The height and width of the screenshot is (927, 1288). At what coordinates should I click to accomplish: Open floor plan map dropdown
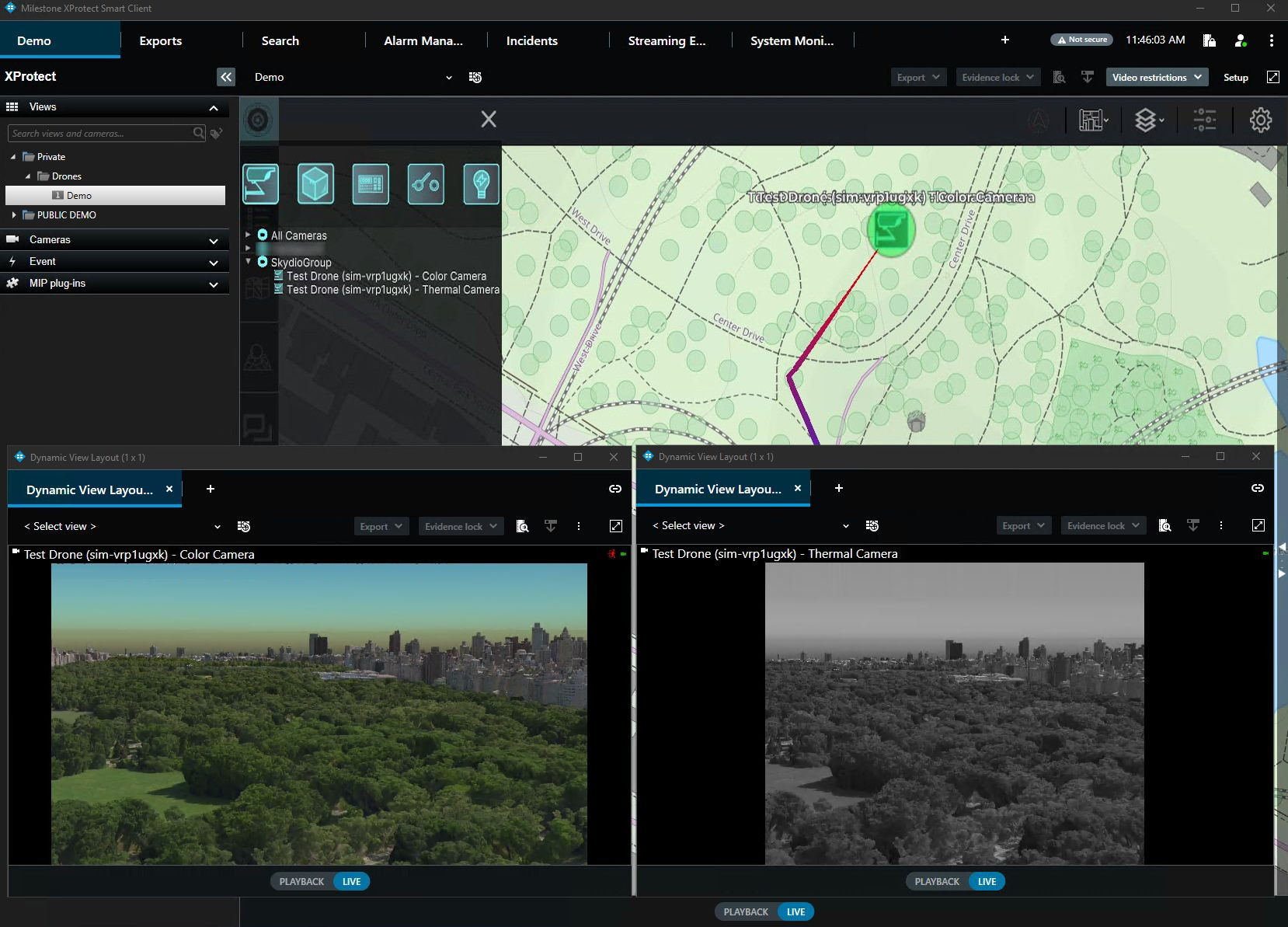click(1093, 120)
